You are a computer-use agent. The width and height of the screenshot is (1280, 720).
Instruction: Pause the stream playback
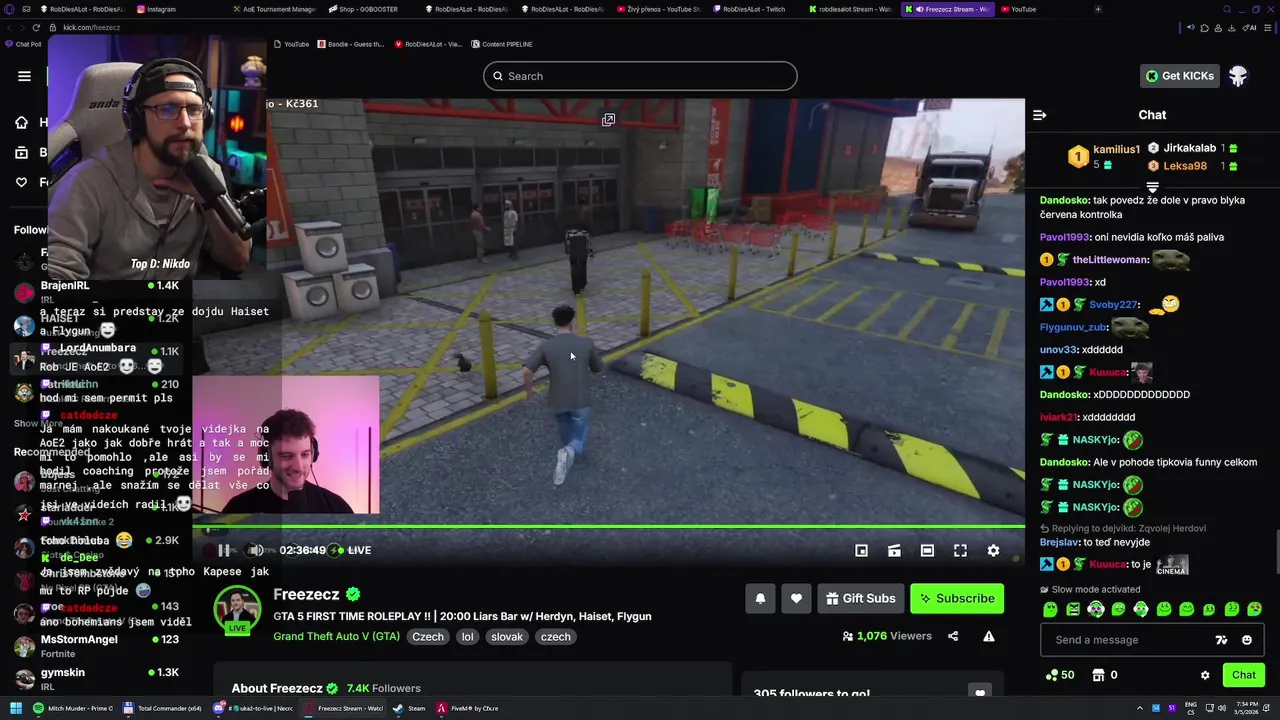224,550
